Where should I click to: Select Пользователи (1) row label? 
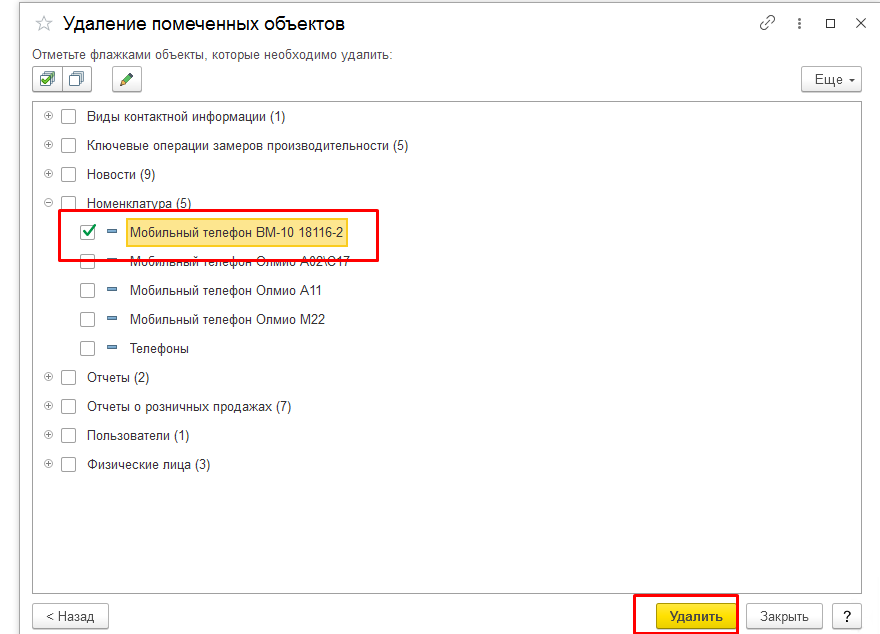tap(138, 435)
